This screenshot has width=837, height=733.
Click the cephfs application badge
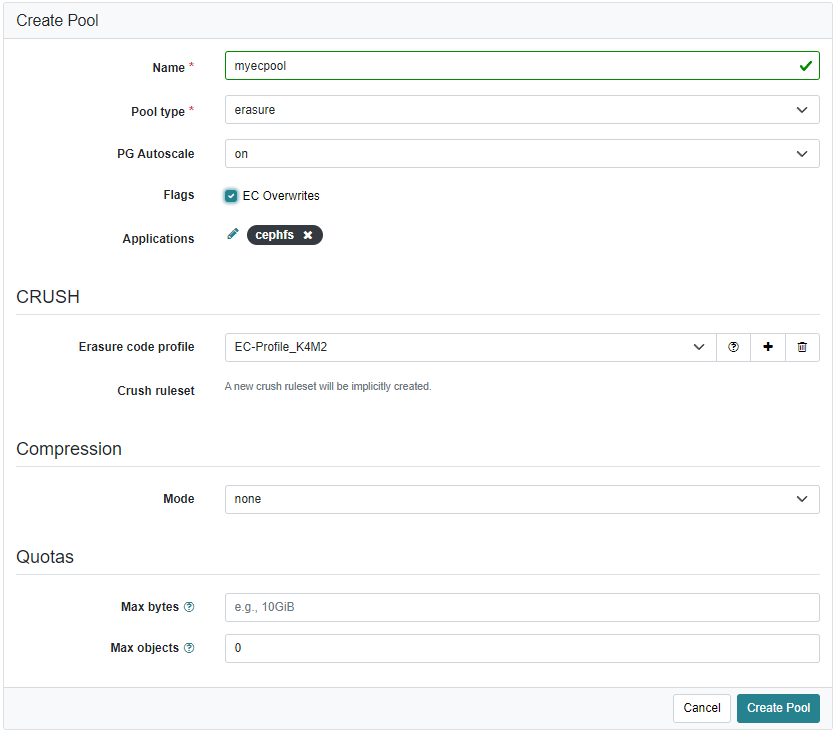pyautogui.click(x=274, y=235)
